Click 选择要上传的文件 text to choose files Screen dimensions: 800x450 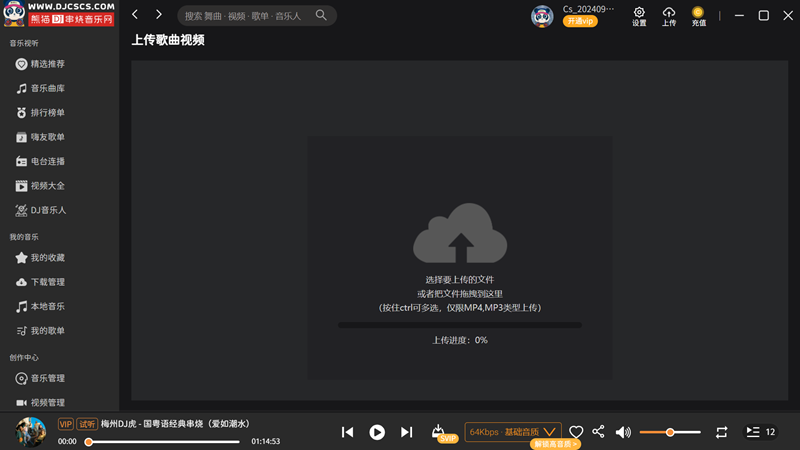point(460,280)
